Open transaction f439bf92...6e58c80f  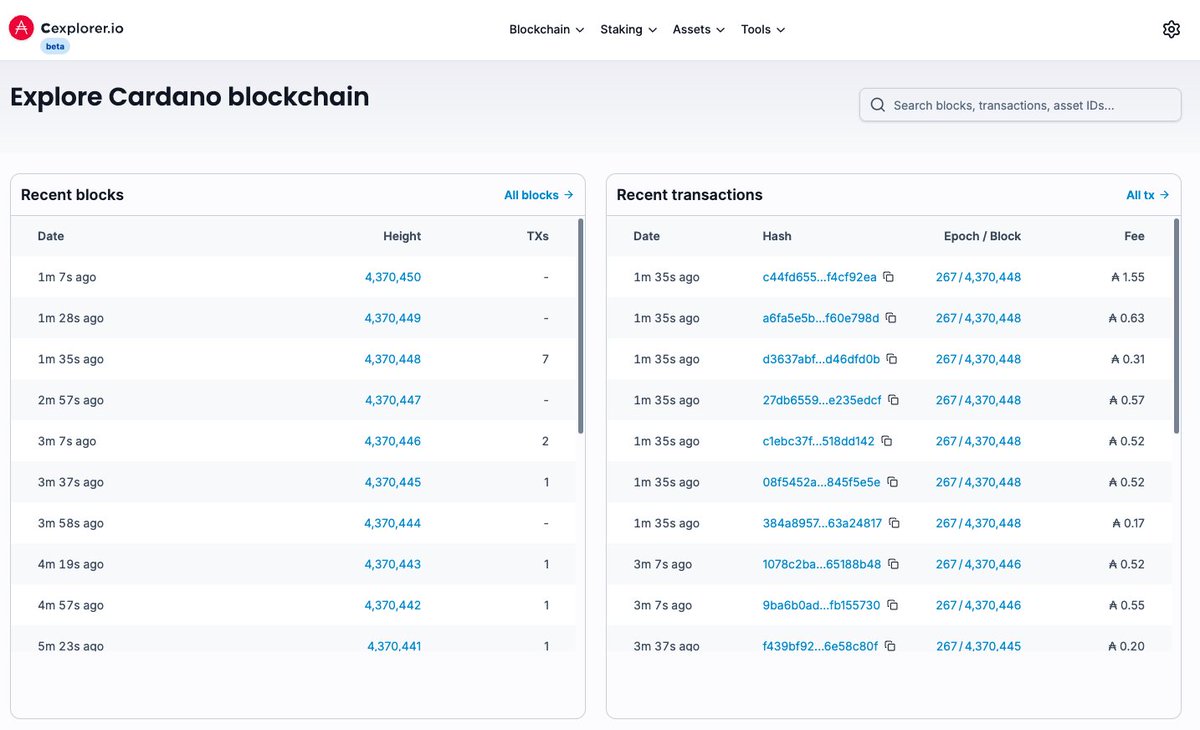(820, 646)
